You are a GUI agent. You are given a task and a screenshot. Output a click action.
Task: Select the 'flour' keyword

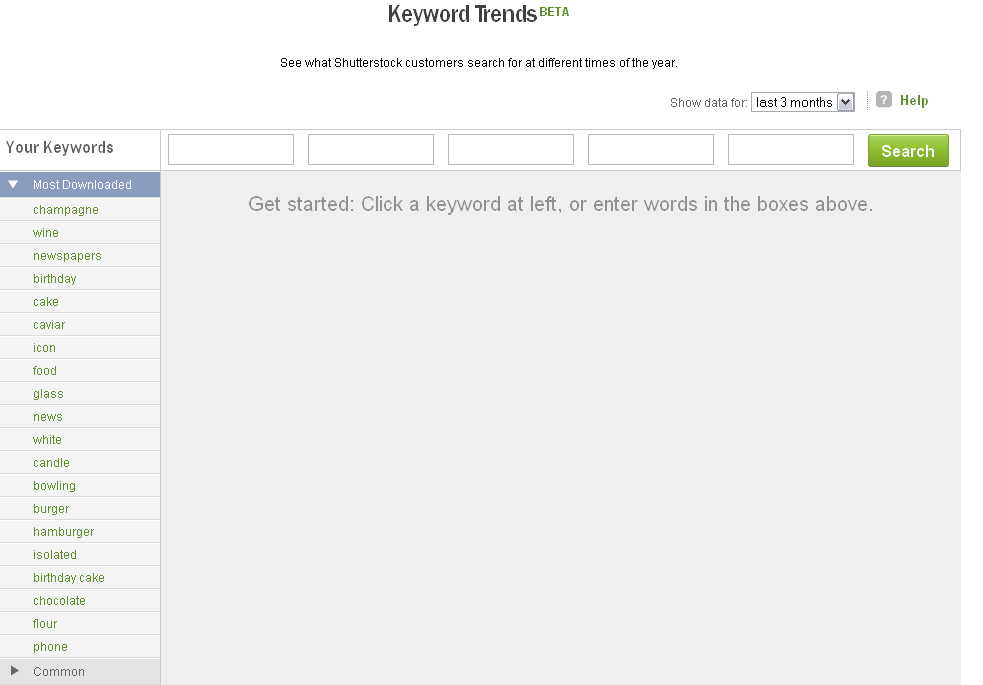click(45, 624)
